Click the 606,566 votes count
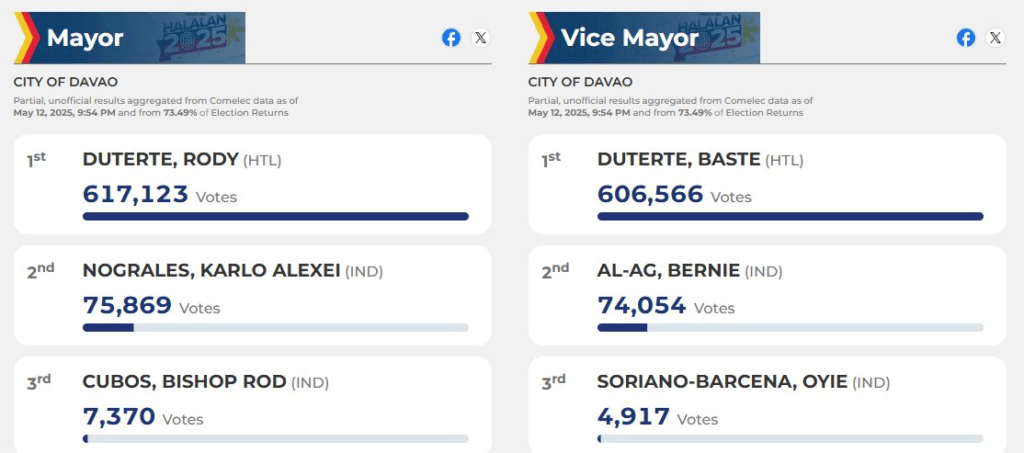Screen dimensions: 1024x453 tap(650, 194)
